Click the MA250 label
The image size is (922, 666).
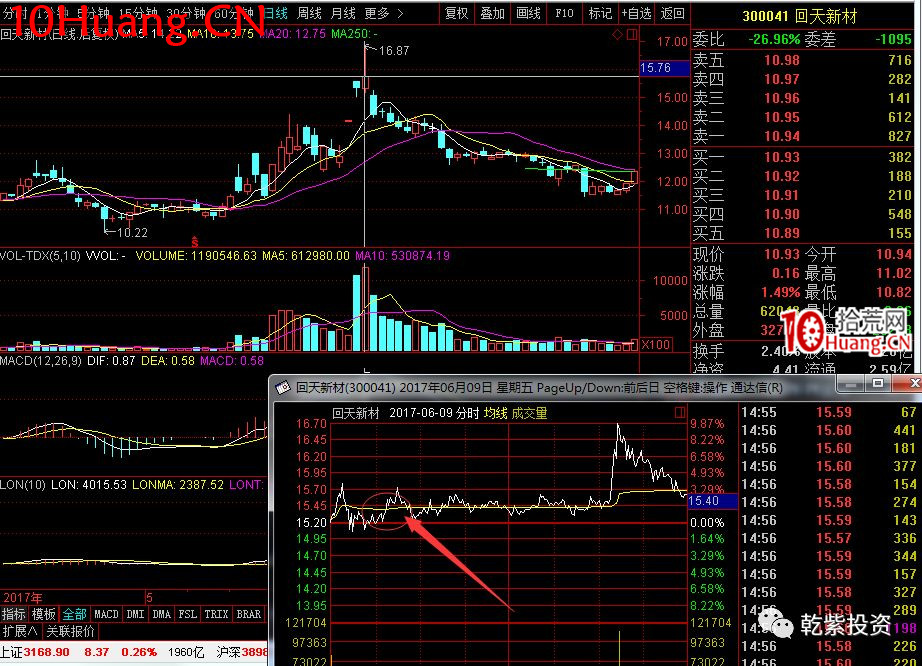(354, 34)
